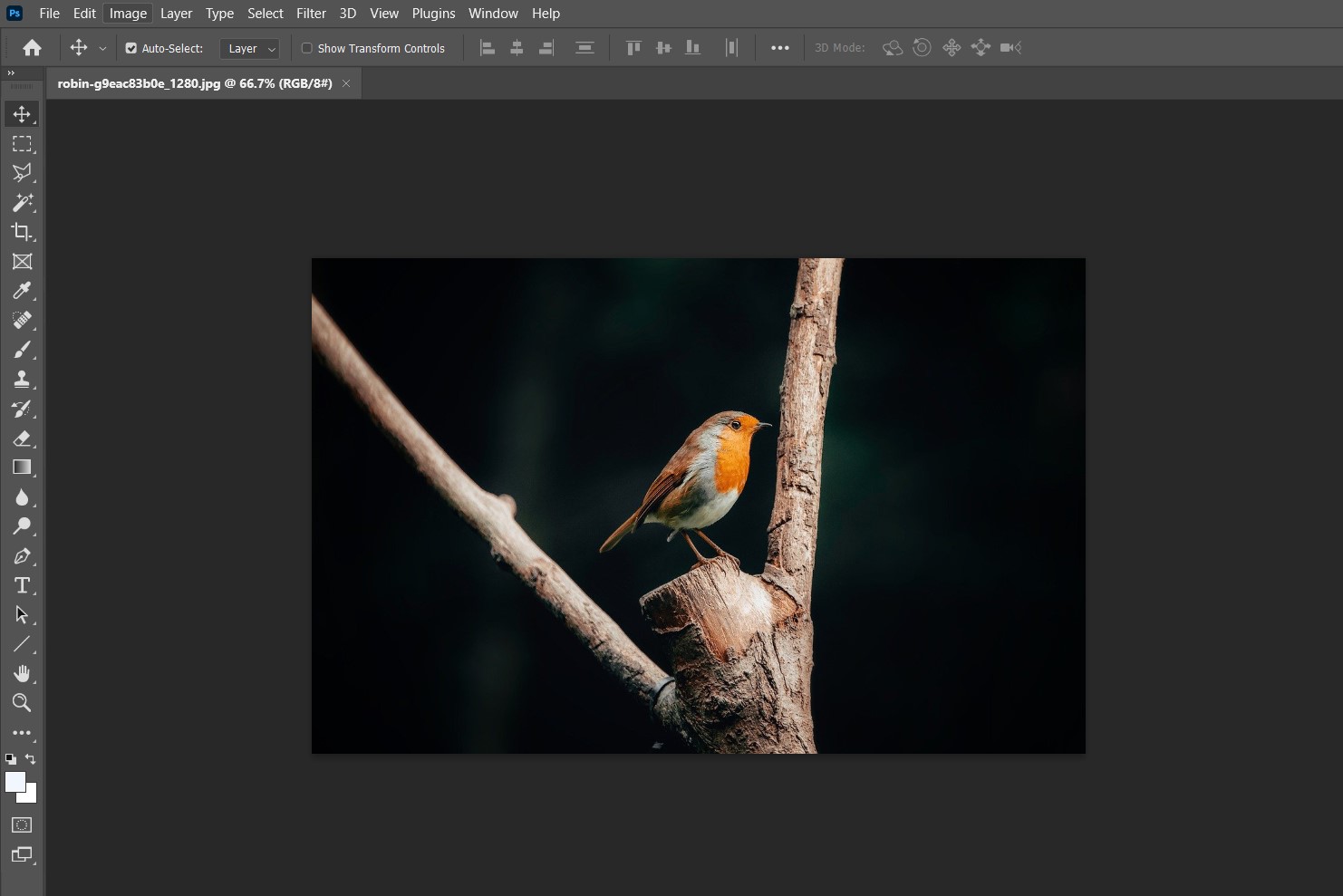Reset default foreground and background colors
Image resolution: width=1343 pixels, height=896 pixels.
click(11, 759)
